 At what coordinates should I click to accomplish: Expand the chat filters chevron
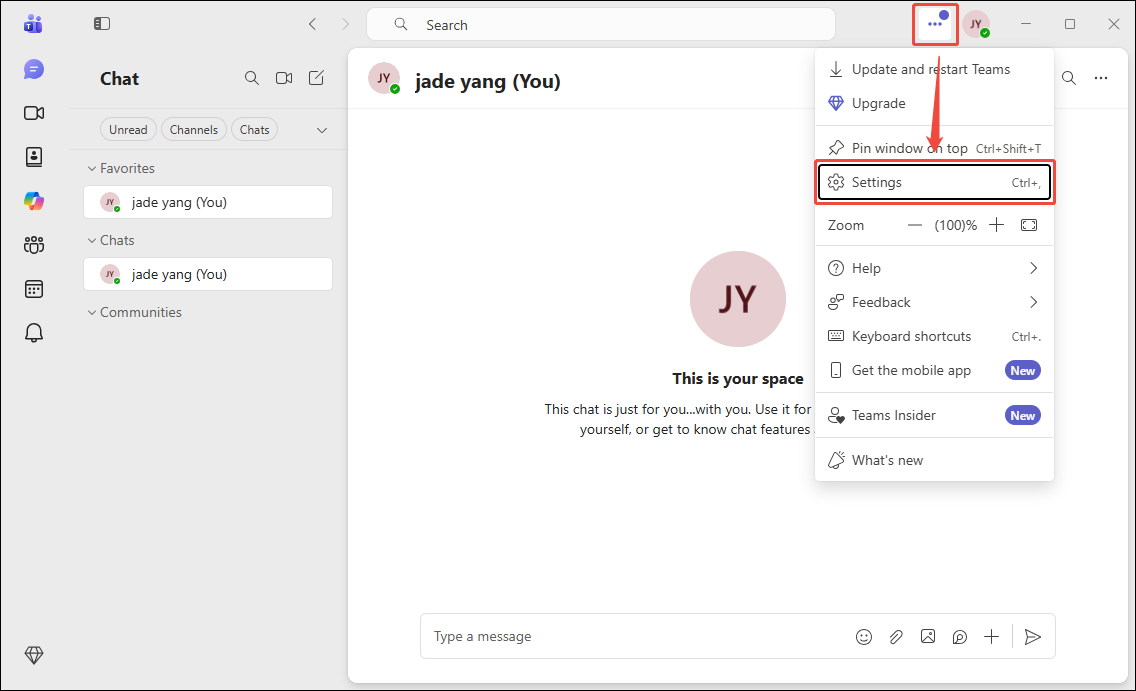pyautogui.click(x=322, y=130)
